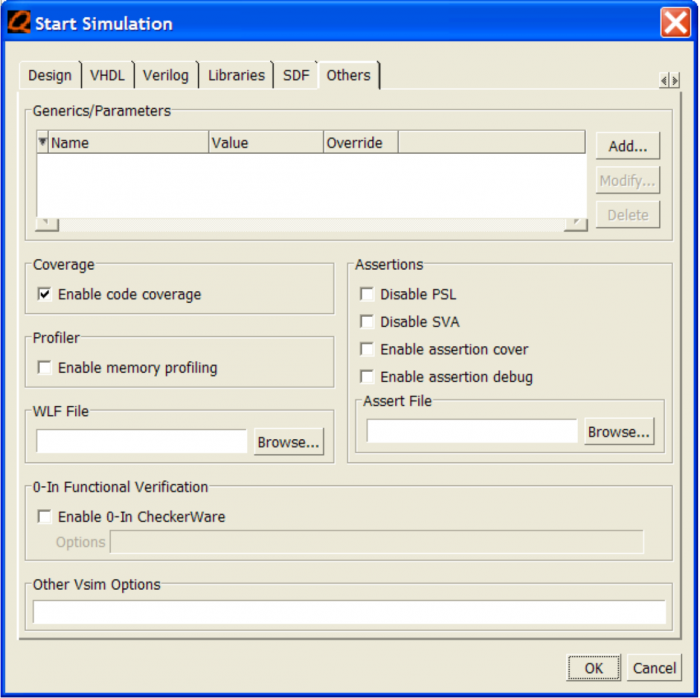Switch to the VHDL tab

[x=107, y=75]
